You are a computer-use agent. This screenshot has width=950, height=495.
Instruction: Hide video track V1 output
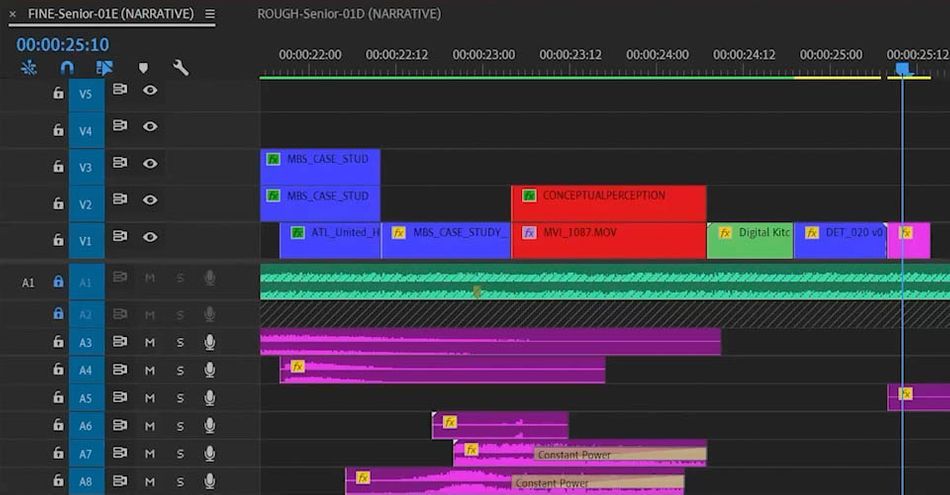[x=150, y=236]
